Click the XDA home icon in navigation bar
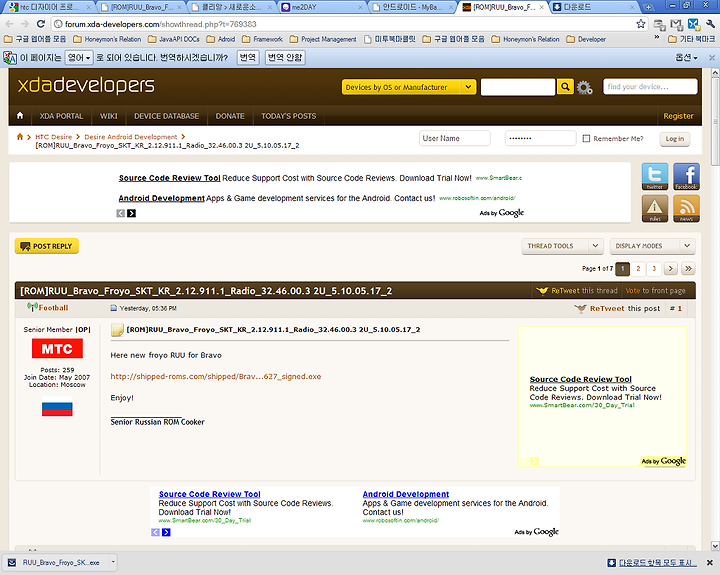The image size is (720, 575). coord(20,116)
